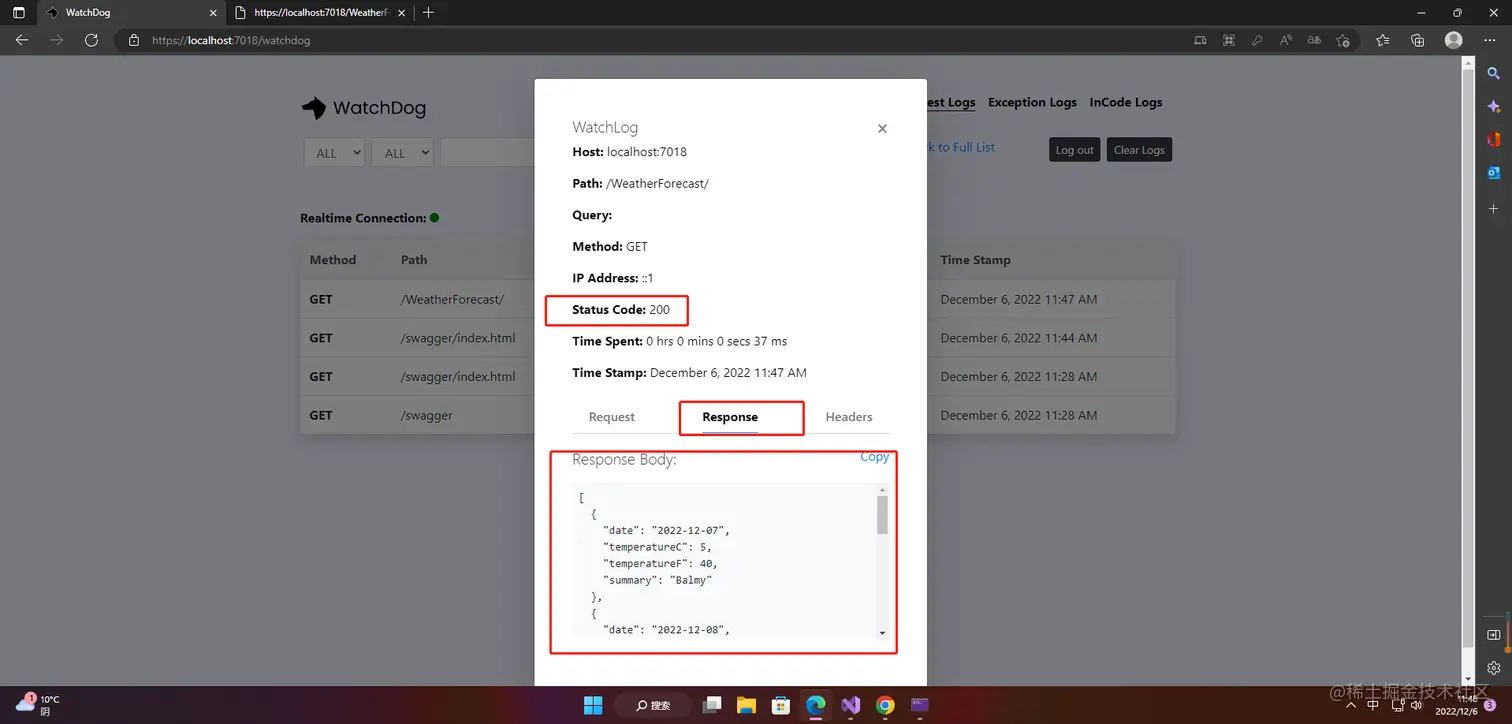This screenshot has height=724, width=1512.
Task: Open the Office icon in Edge sidebar
Action: click(1493, 139)
